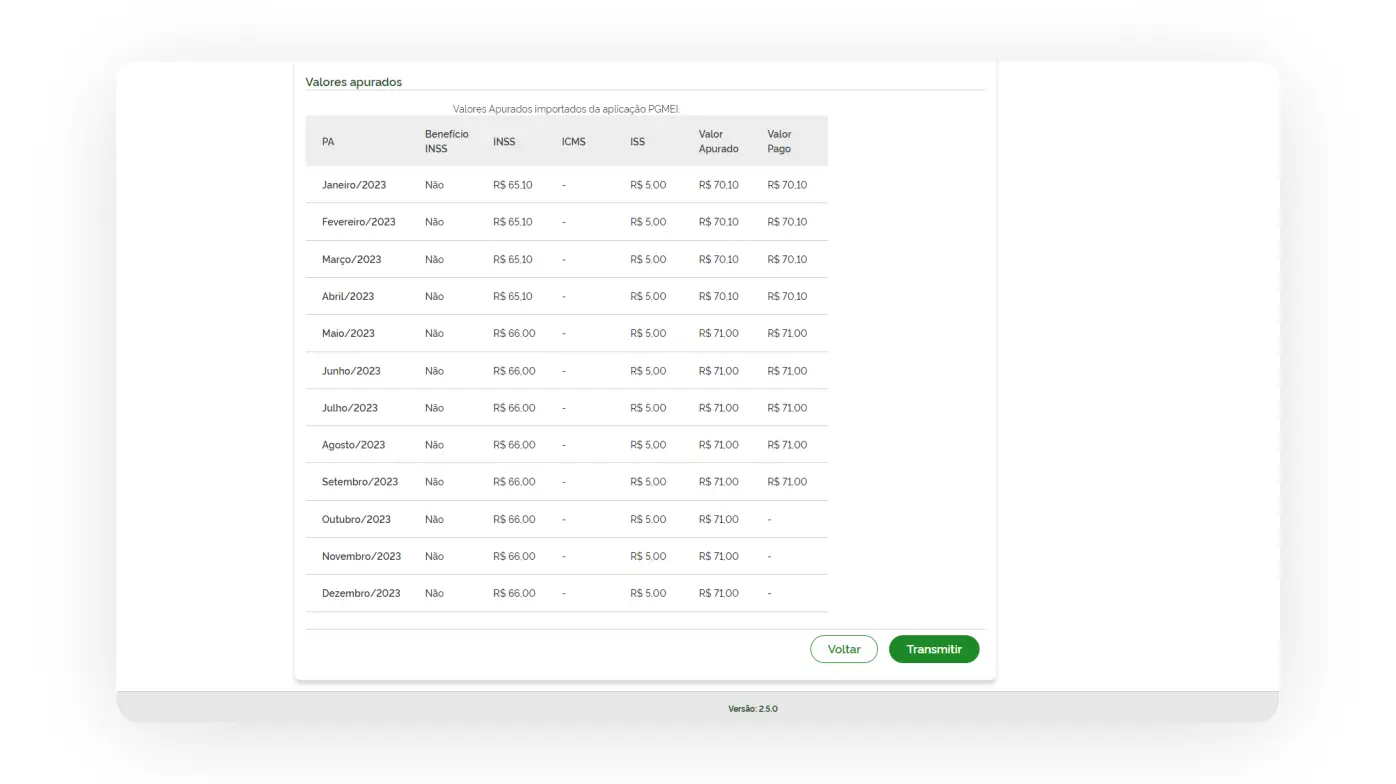
Task: Click the Valores apurados section heading
Action: pos(353,82)
